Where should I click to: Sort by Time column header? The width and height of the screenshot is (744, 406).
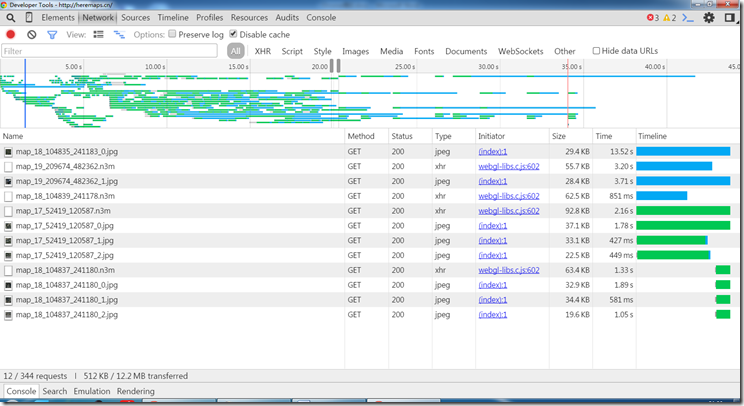coord(614,136)
